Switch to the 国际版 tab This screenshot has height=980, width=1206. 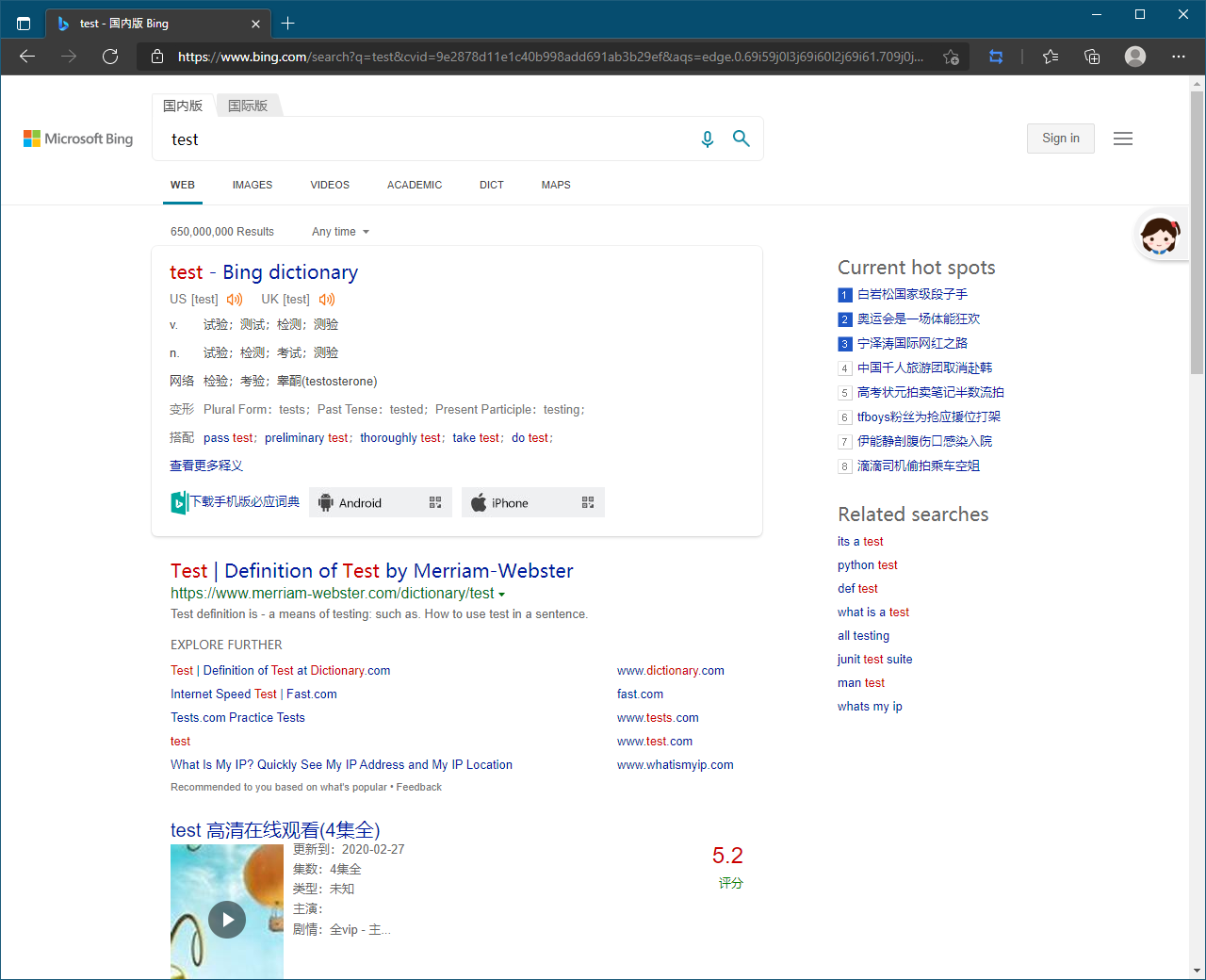coord(247,105)
